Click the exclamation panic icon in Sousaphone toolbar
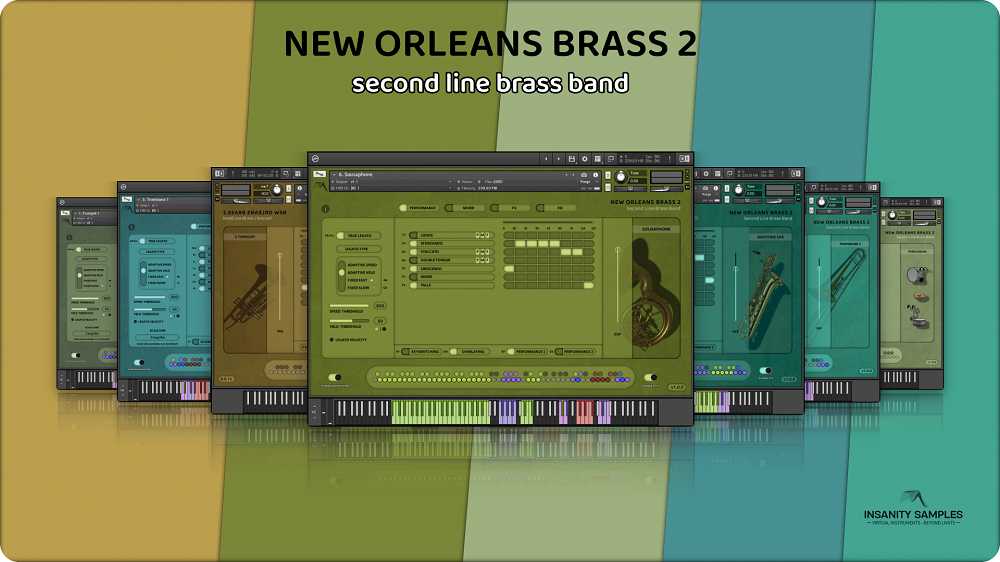The width and height of the screenshot is (1000, 562). (x=670, y=159)
